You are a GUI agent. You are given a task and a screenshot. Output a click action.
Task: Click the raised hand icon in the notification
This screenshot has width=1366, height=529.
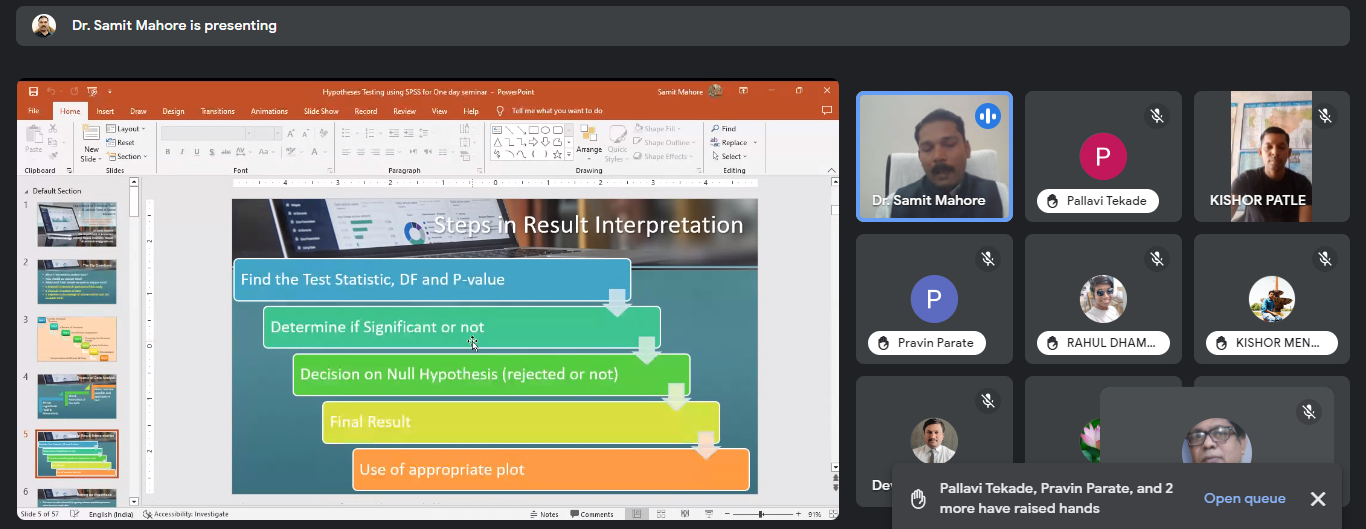click(916, 498)
